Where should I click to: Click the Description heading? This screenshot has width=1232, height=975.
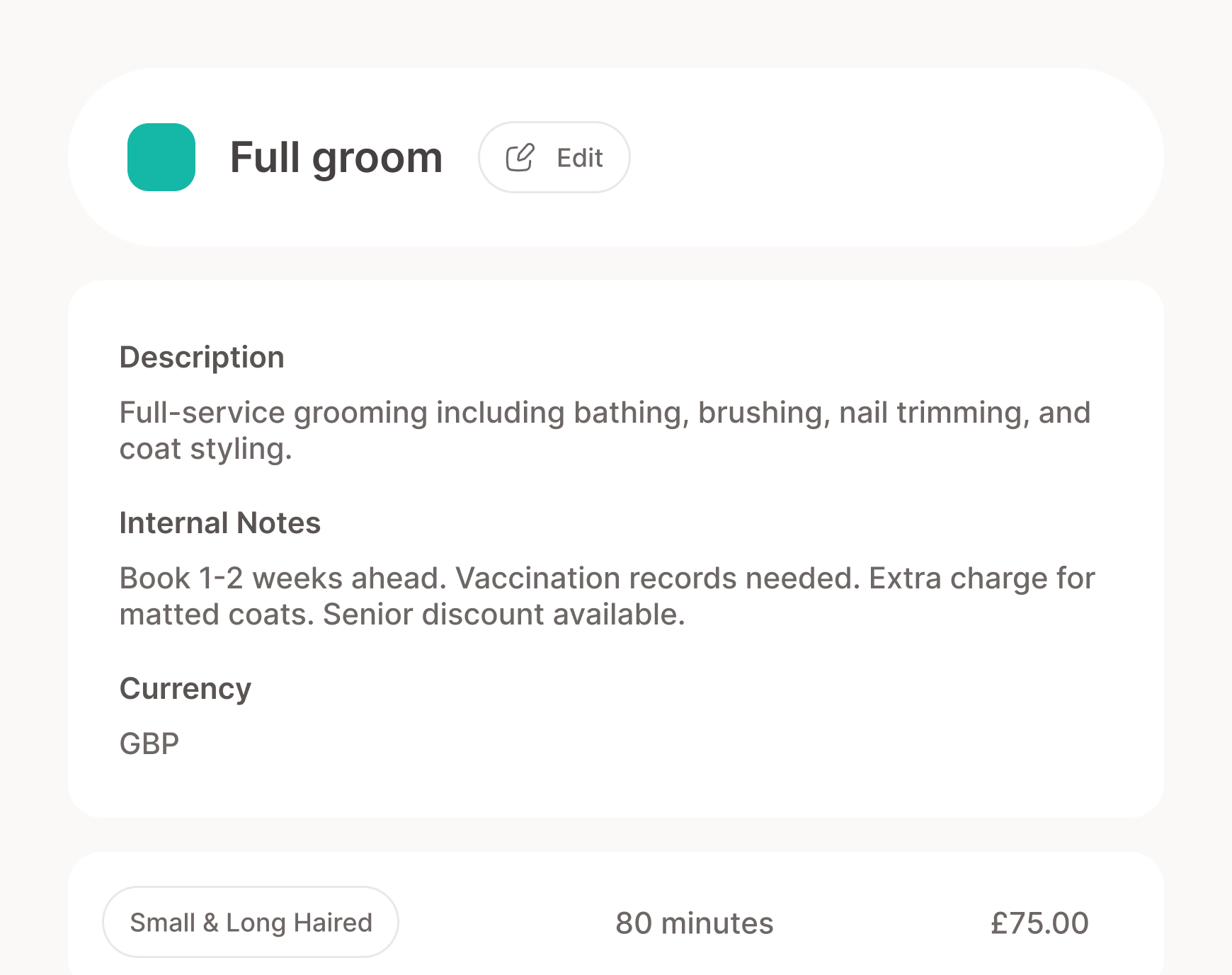(202, 358)
